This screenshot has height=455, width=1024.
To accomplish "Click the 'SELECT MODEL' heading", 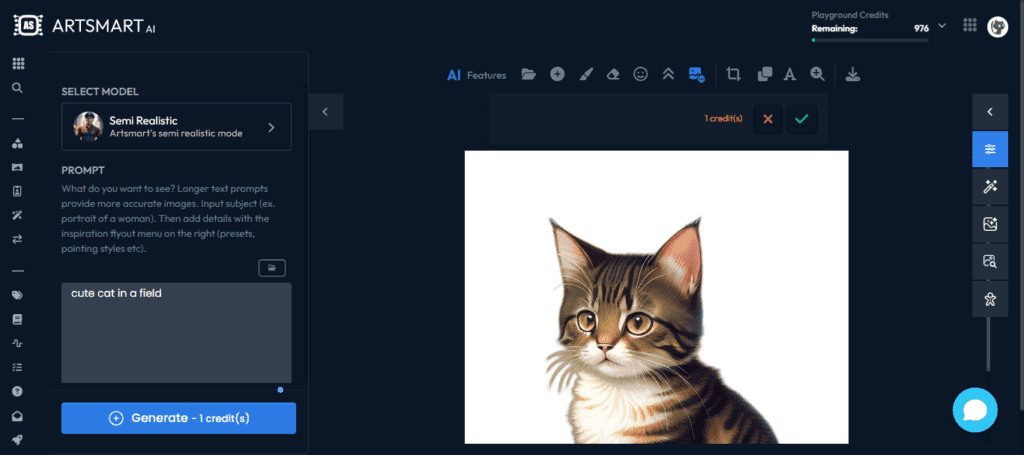I will coord(100,92).
